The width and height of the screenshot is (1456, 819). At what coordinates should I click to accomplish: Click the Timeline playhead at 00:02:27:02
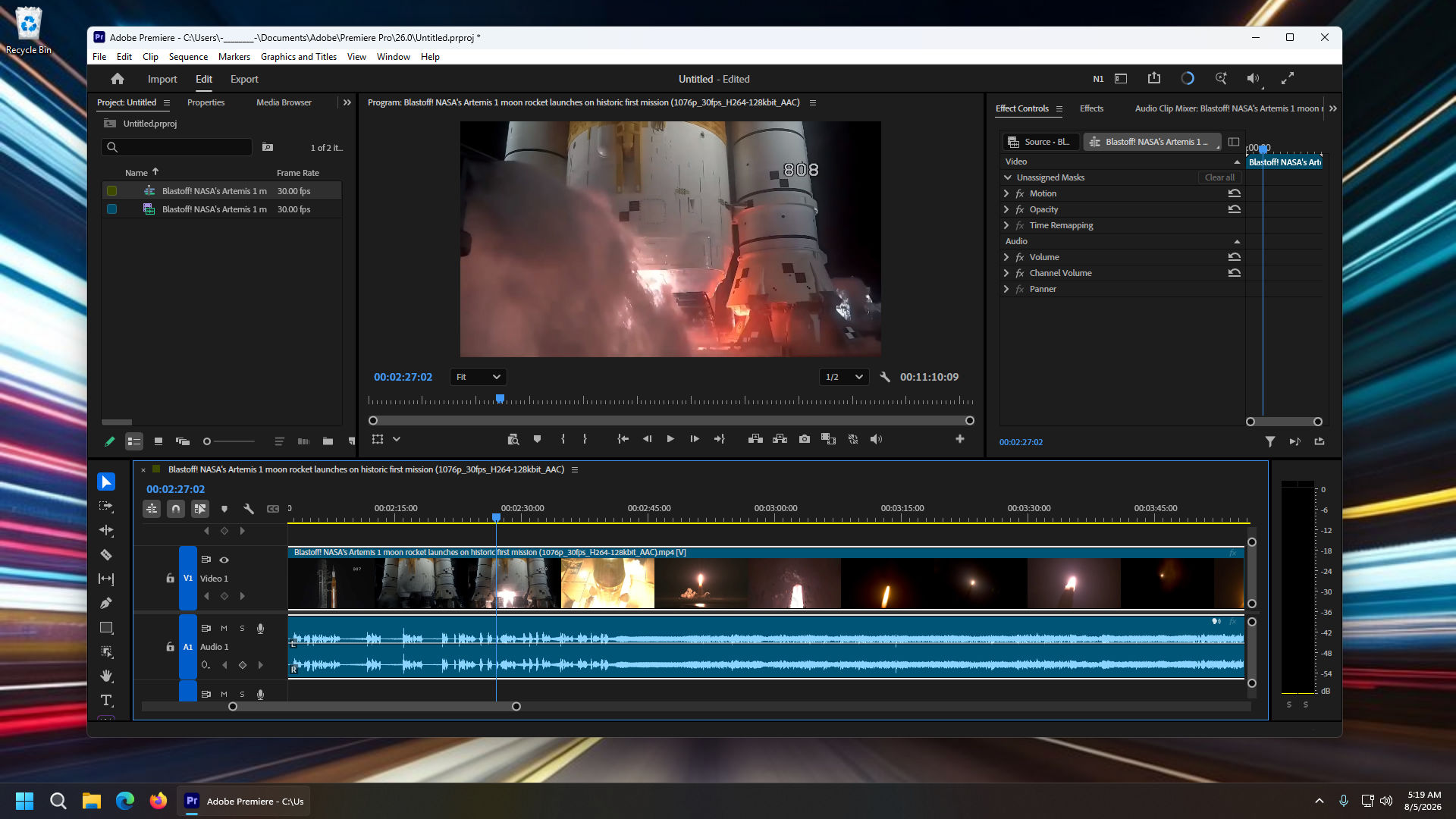[x=496, y=517]
